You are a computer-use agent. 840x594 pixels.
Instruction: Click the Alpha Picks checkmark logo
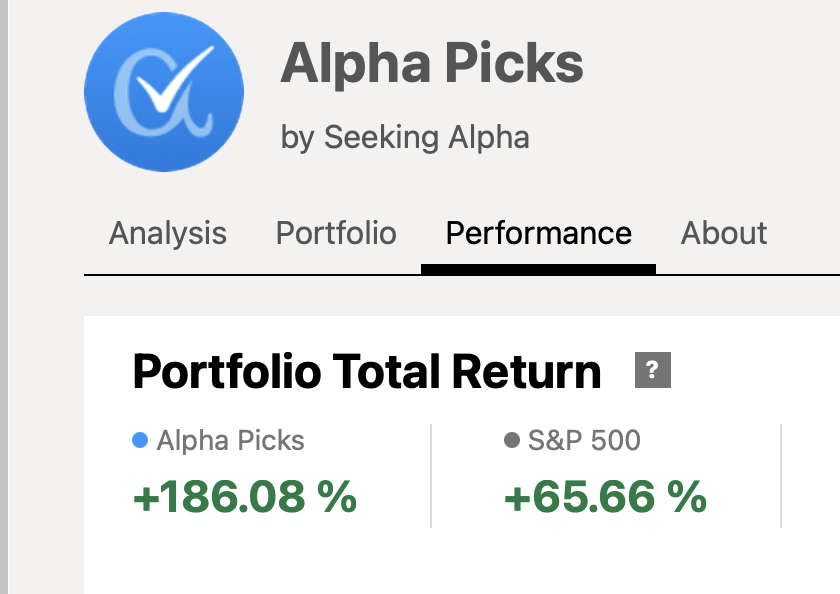tap(164, 94)
